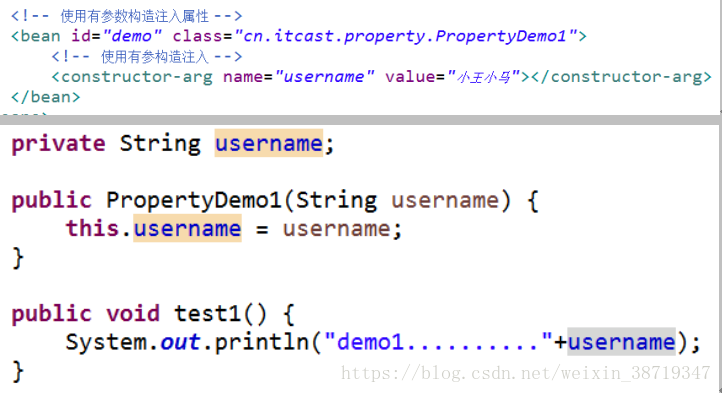Select the id value "demo"
Viewport: 722px width, 393px height.
132,36
